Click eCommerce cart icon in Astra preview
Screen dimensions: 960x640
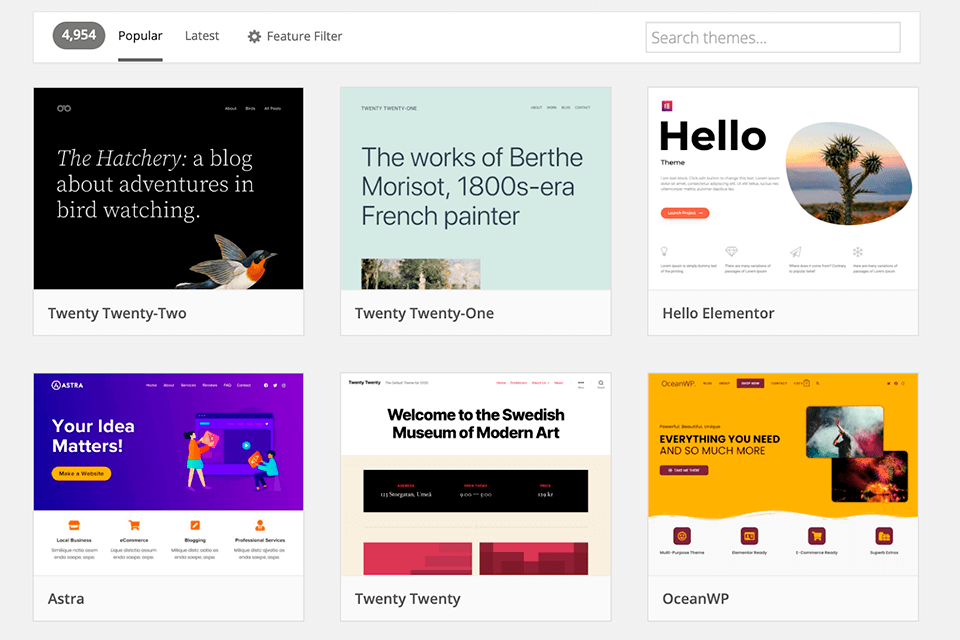coord(134,525)
